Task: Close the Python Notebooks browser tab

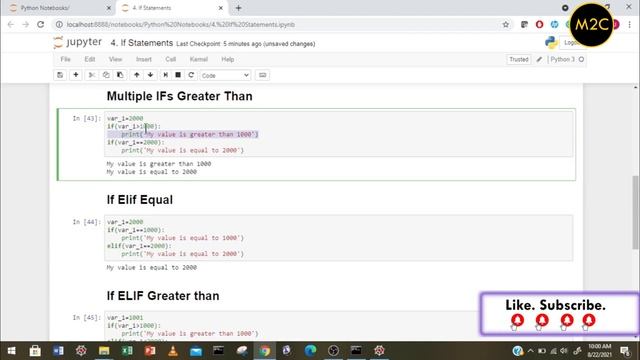Action: (109, 8)
